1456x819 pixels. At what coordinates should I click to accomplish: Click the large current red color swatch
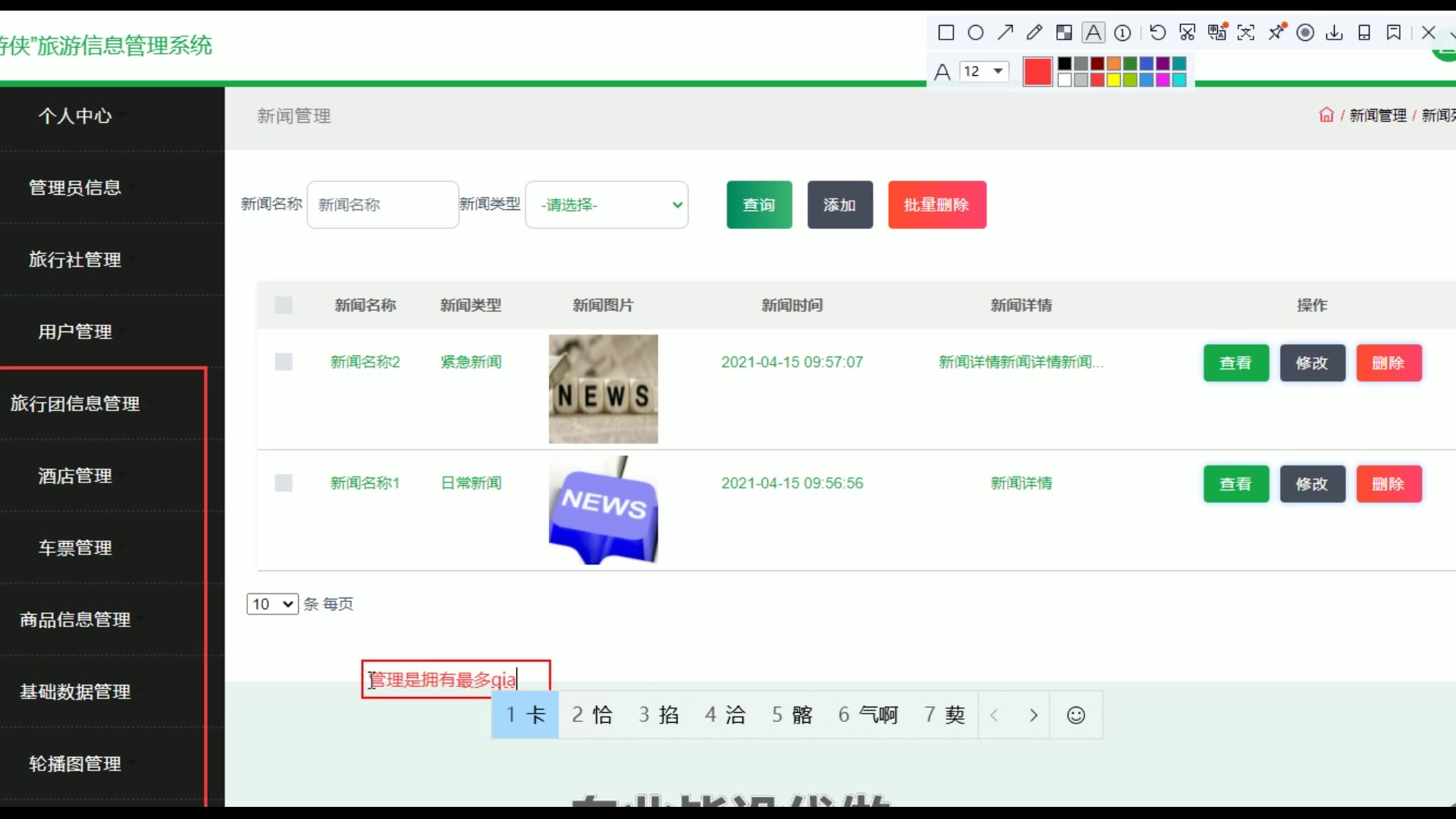pyautogui.click(x=1037, y=72)
